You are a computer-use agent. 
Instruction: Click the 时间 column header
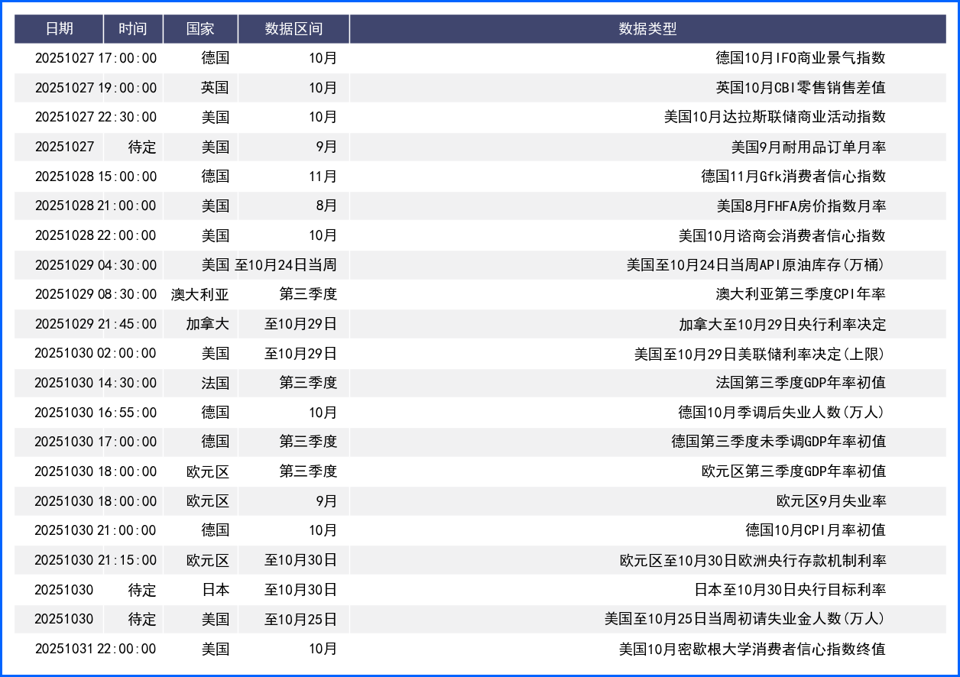pos(132,29)
